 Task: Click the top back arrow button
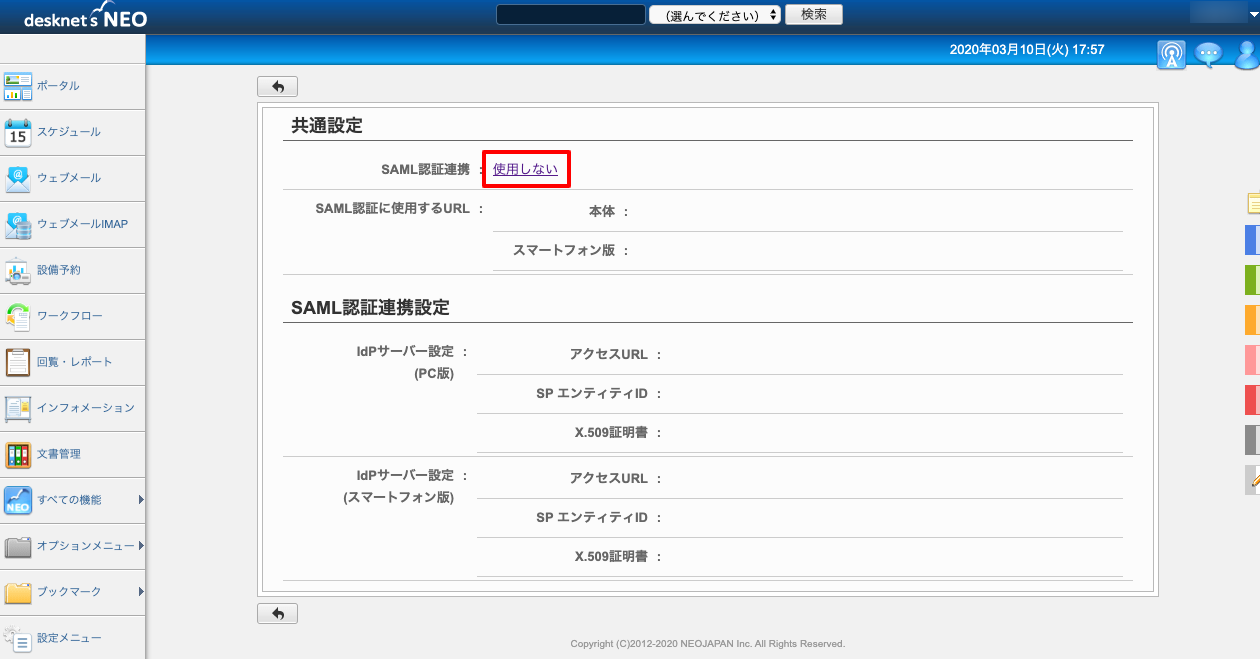(x=277, y=87)
